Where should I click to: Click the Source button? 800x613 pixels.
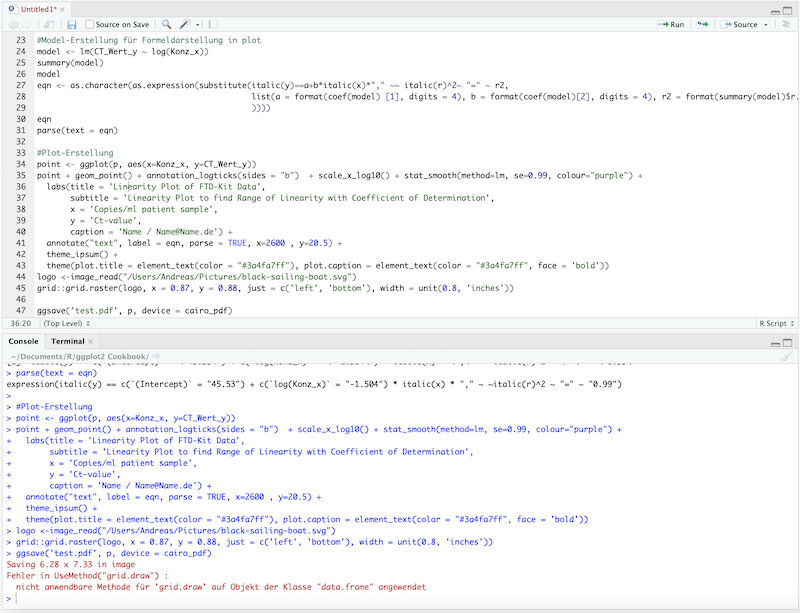pyautogui.click(x=740, y=24)
